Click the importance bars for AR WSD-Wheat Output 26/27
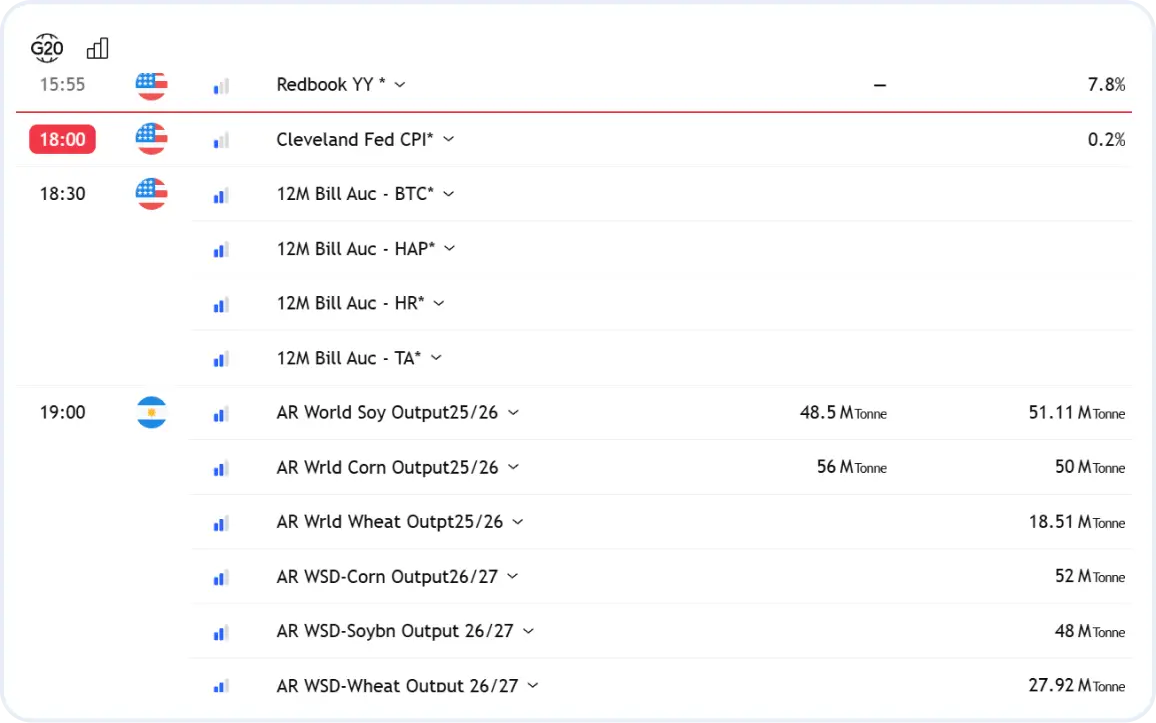This screenshot has height=723, width=1156. click(221, 686)
